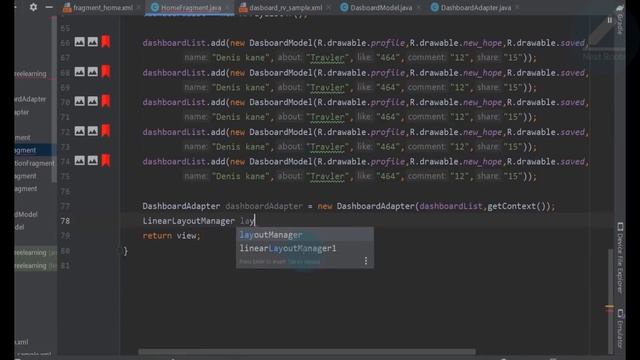Click the first drawable gutter icon on line 74
Screen dimensions: 640x360
pos(80,161)
